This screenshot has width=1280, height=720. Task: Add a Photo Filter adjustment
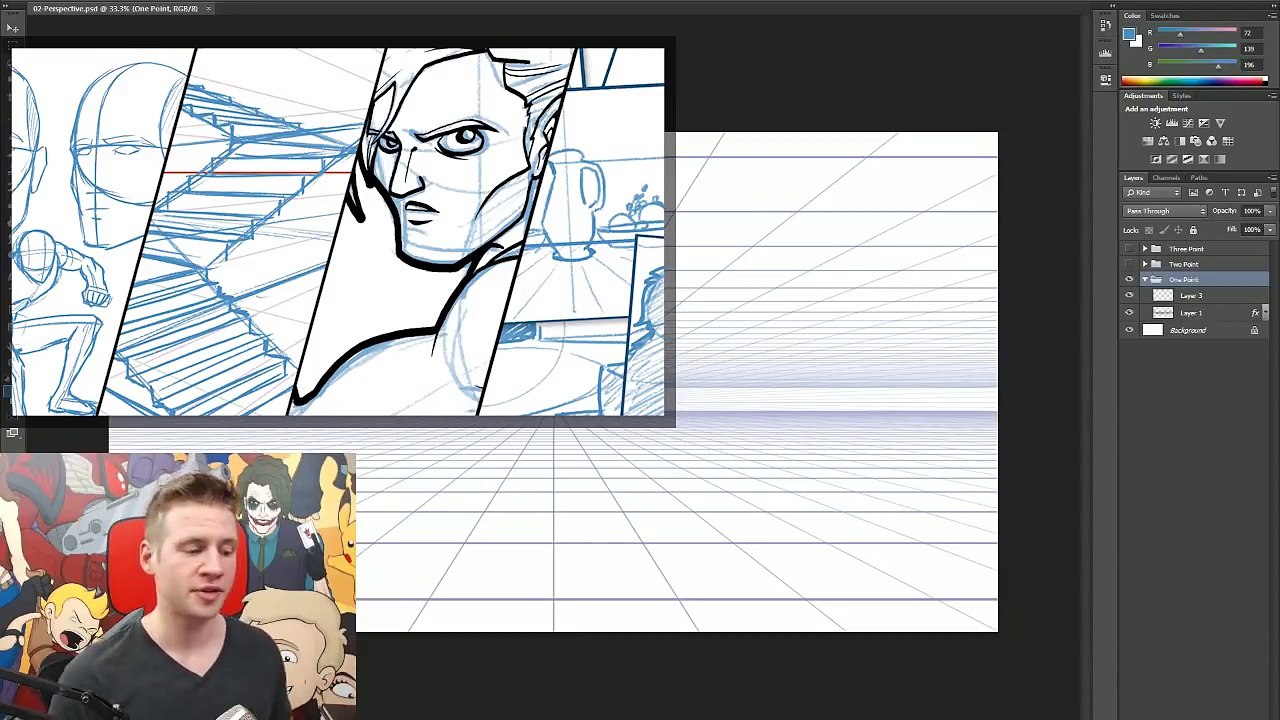pyautogui.click(x=1196, y=141)
